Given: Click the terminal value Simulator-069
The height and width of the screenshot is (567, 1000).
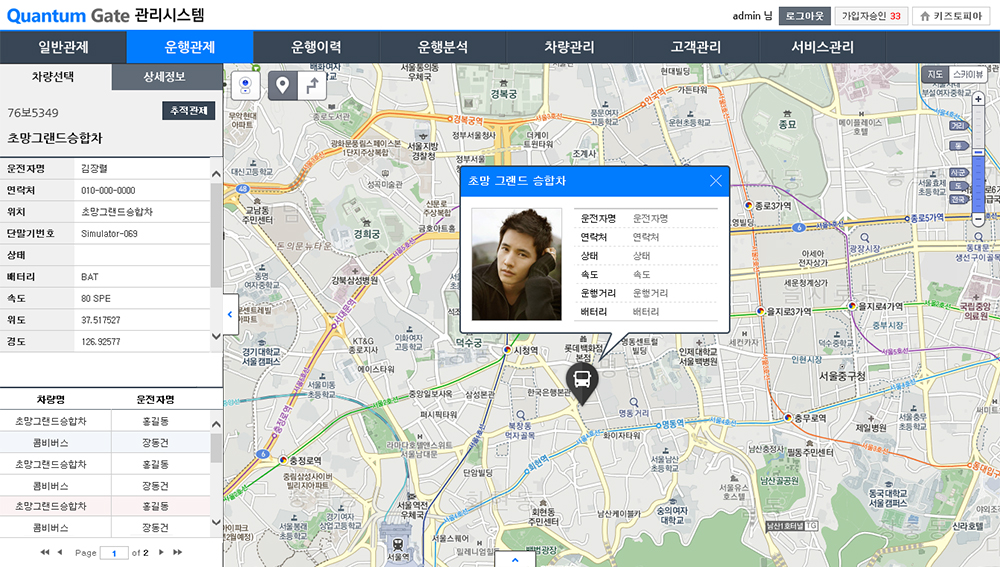Looking at the screenshot, I should [109, 234].
